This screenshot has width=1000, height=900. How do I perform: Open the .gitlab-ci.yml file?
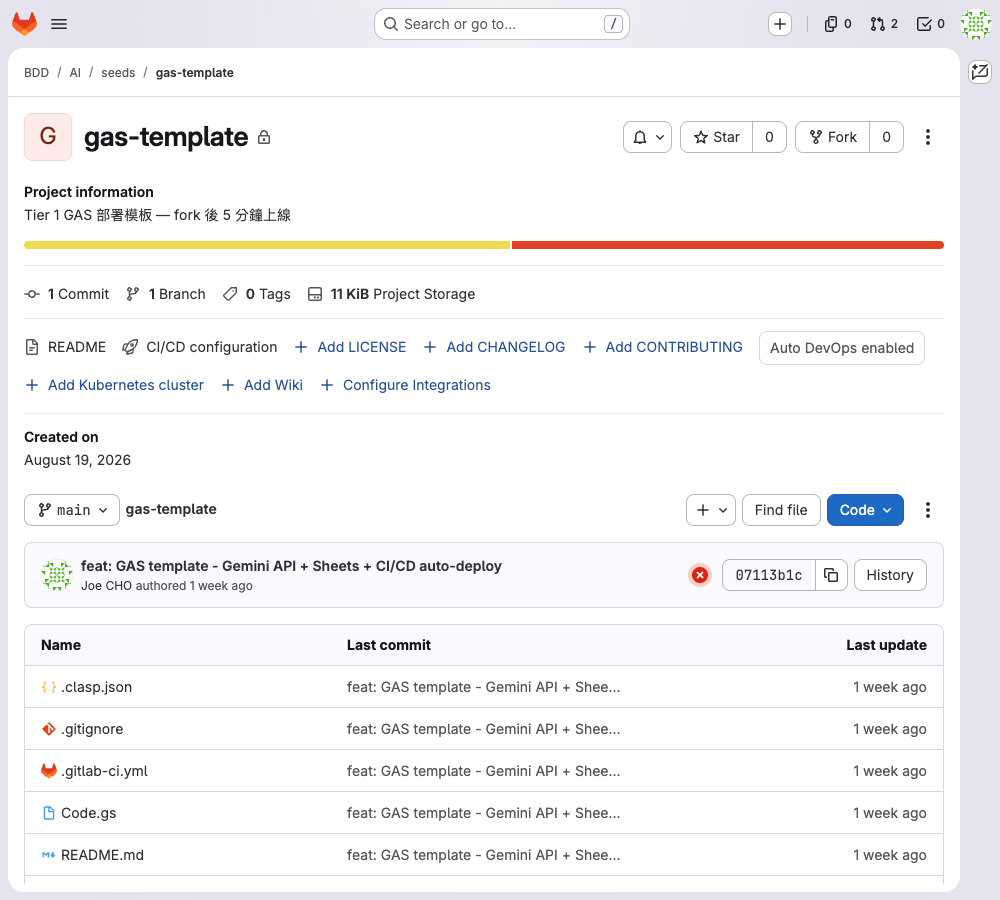[x=104, y=771]
